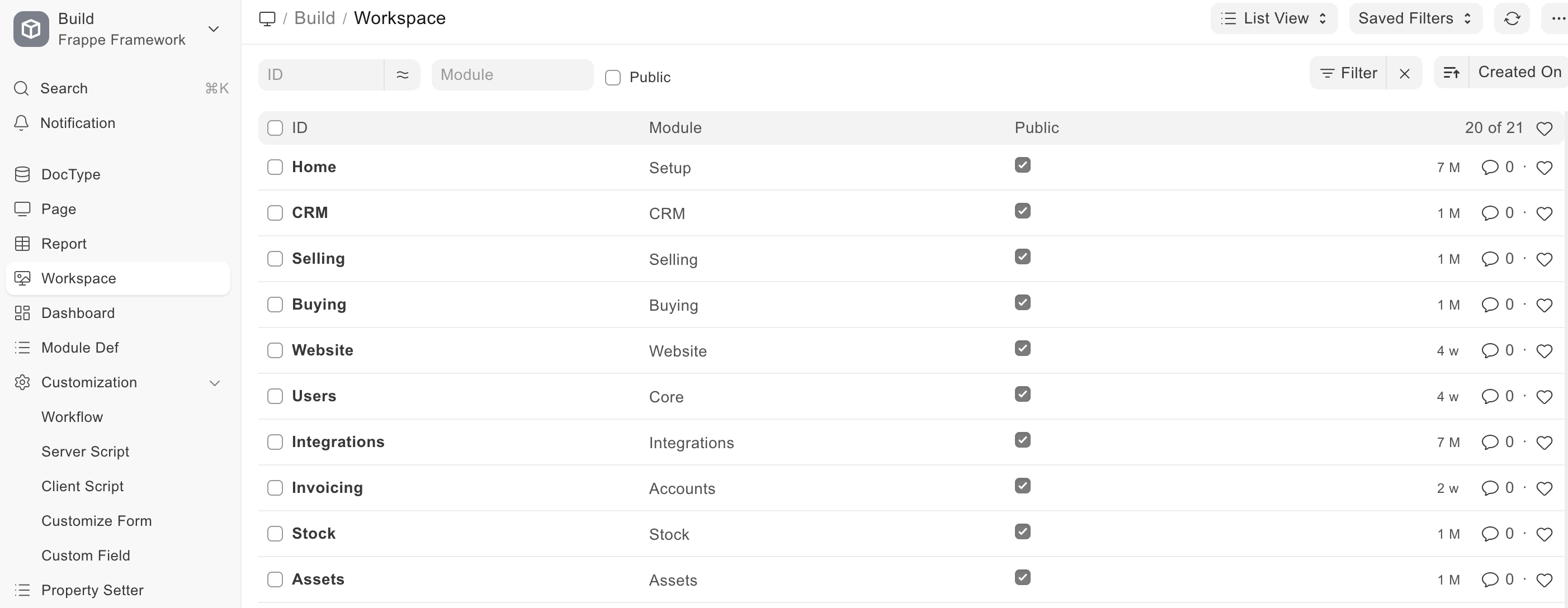Open DocType in the sidebar
Viewport: 1568px width, 608px height.
click(70, 174)
